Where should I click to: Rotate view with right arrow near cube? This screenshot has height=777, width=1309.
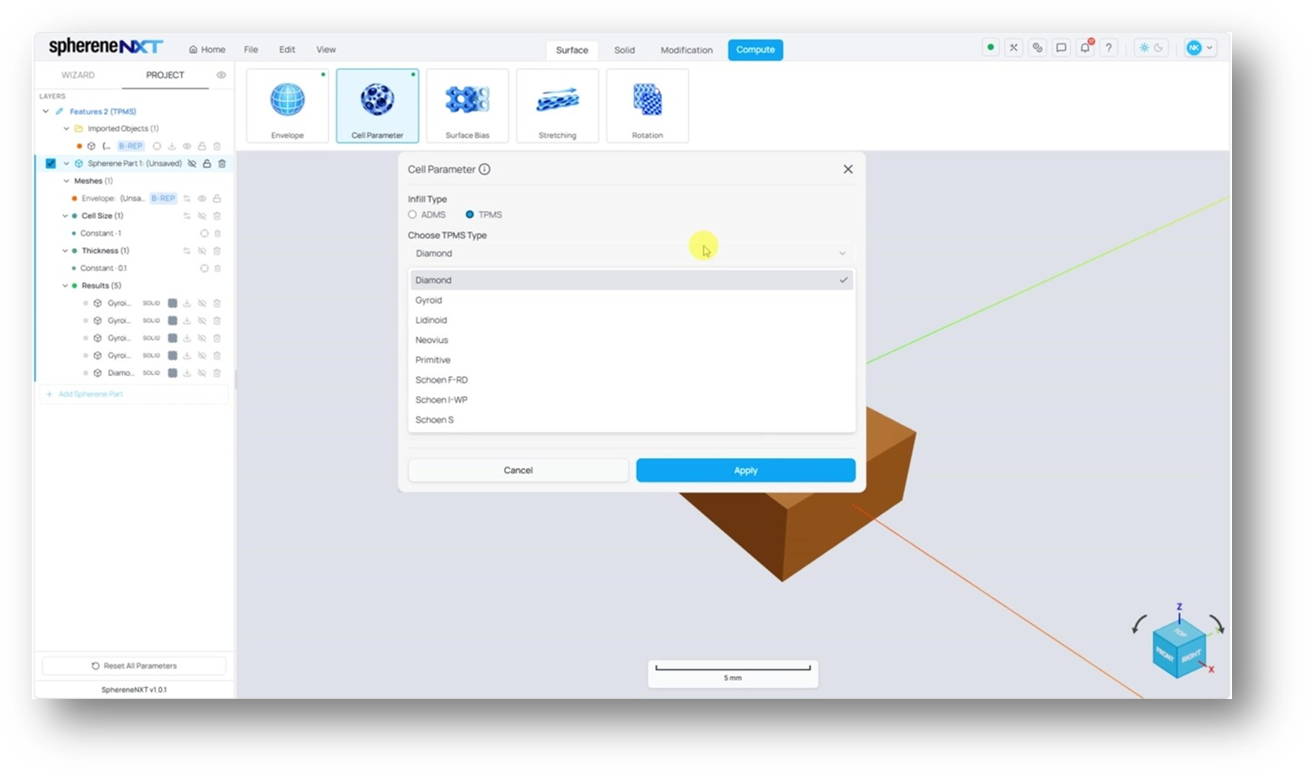coord(1216,624)
